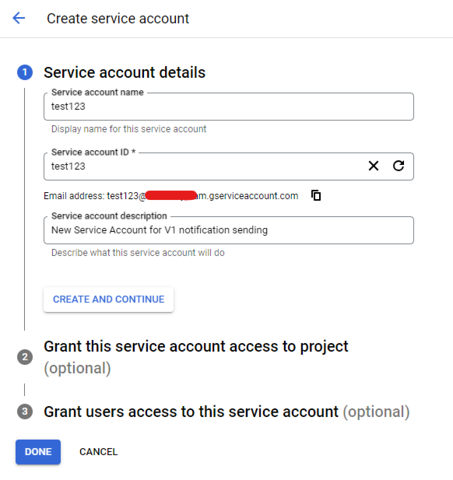453x480 pixels.
Task: Click the Describe what this account will do hint
Action: click(x=138, y=253)
